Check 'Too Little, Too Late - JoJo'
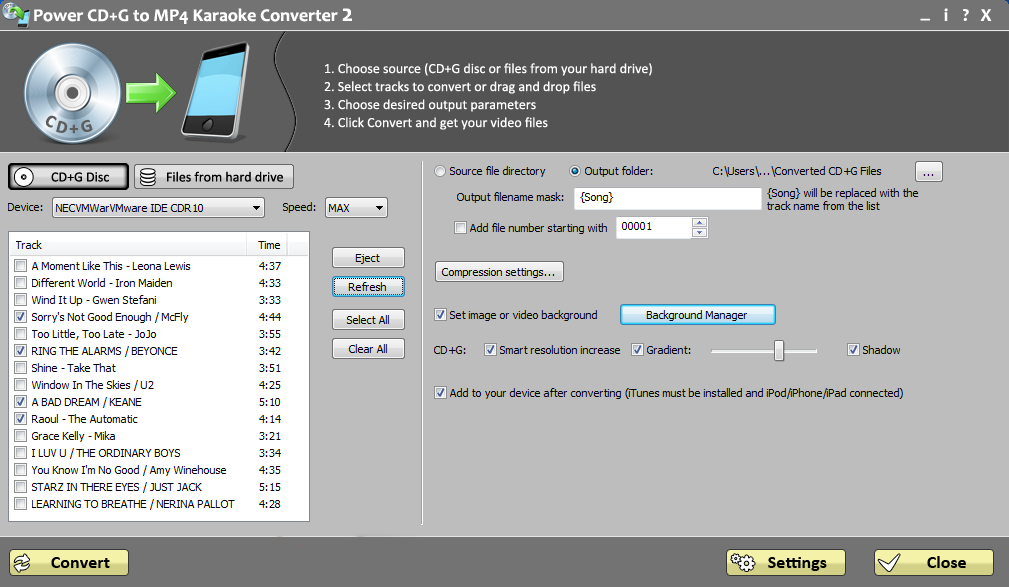This screenshot has height=587, width=1009. tap(21, 334)
